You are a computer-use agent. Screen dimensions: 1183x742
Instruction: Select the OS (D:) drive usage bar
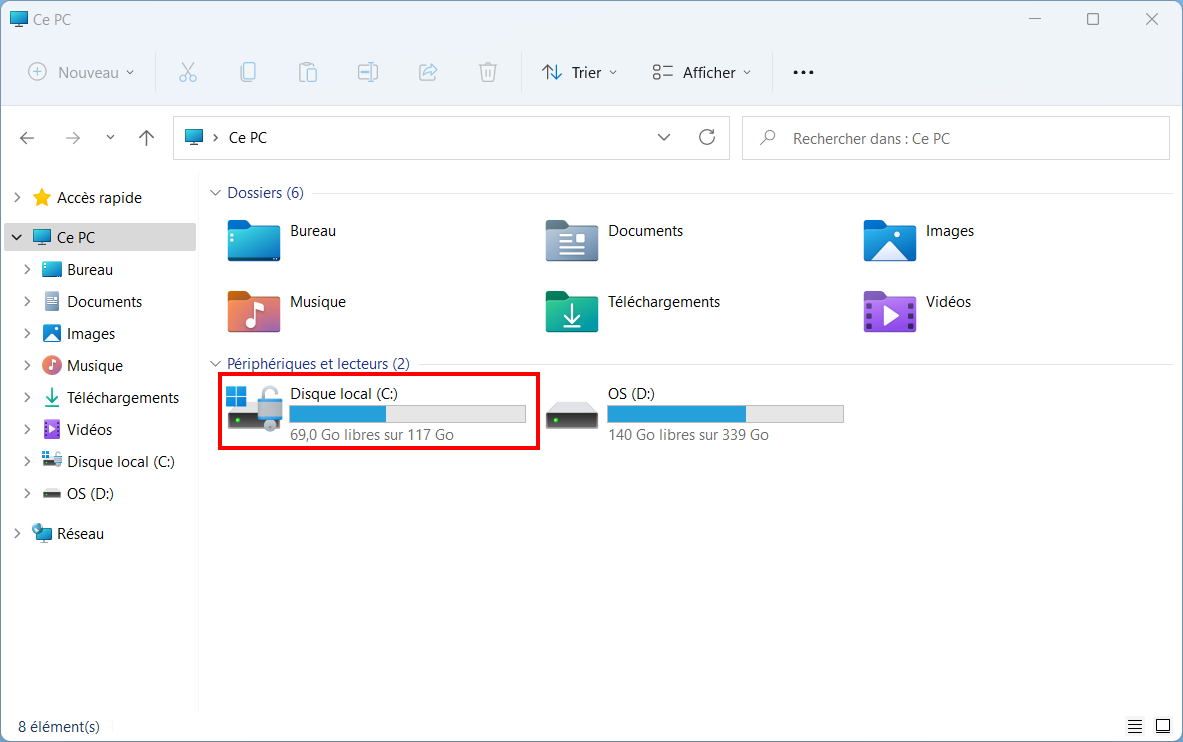[x=725, y=414]
